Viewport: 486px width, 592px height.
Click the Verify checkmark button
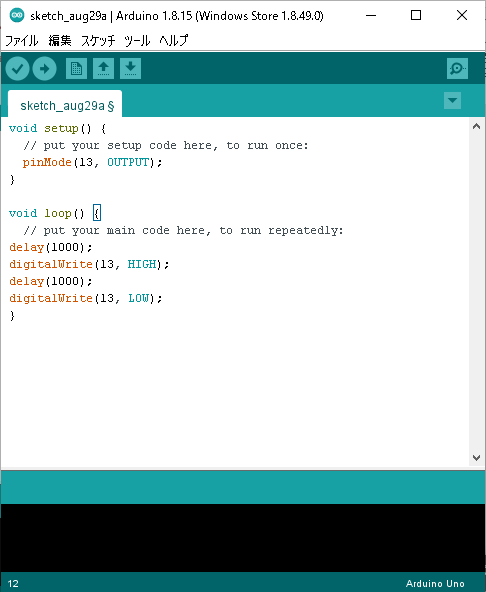tap(17, 69)
